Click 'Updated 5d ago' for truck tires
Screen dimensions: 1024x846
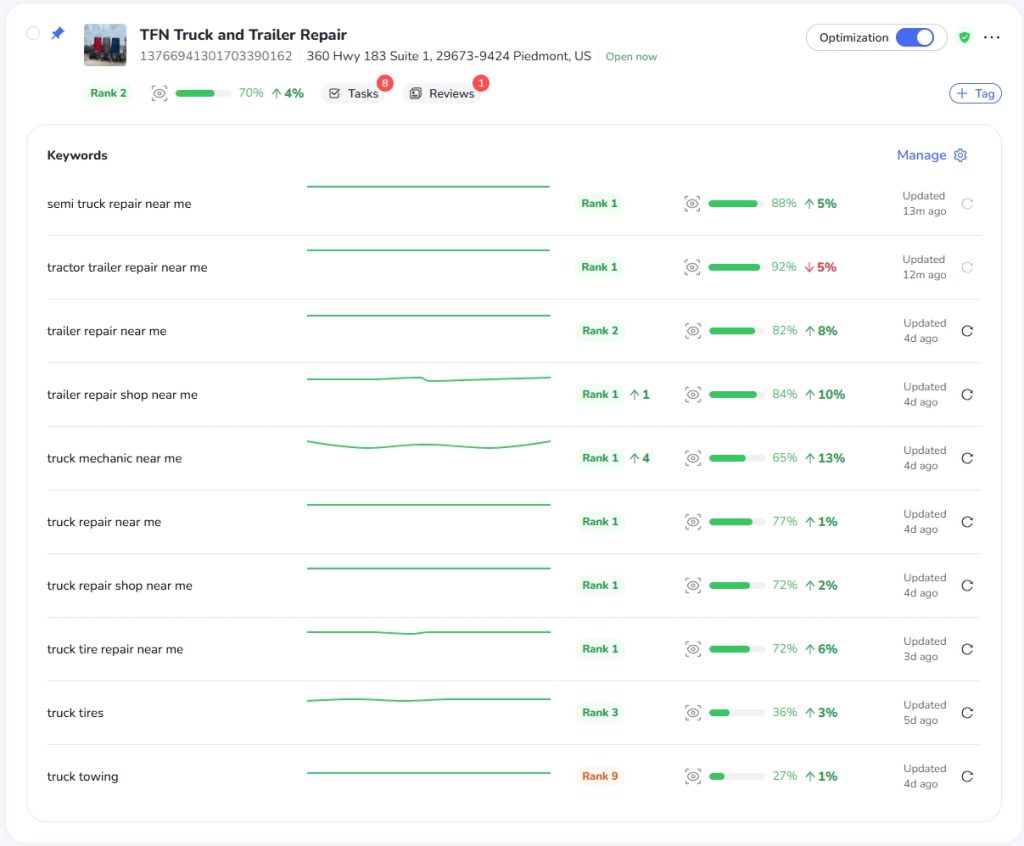(x=925, y=712)
